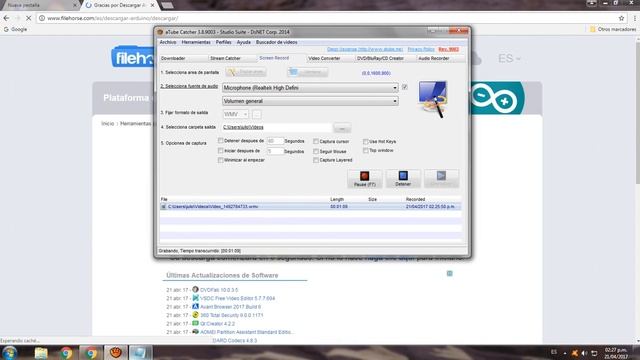This screenshot has height=360, width=640.
Task: Open the Otros marcadores bookmarks folder
Action: (x=613, y=29)
